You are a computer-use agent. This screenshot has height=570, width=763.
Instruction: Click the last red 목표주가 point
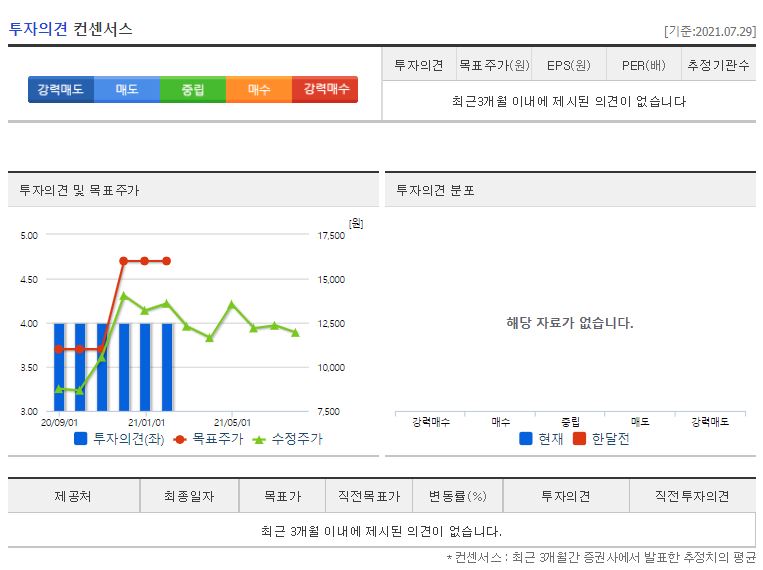pyautogui.click(x=166, y=261)
